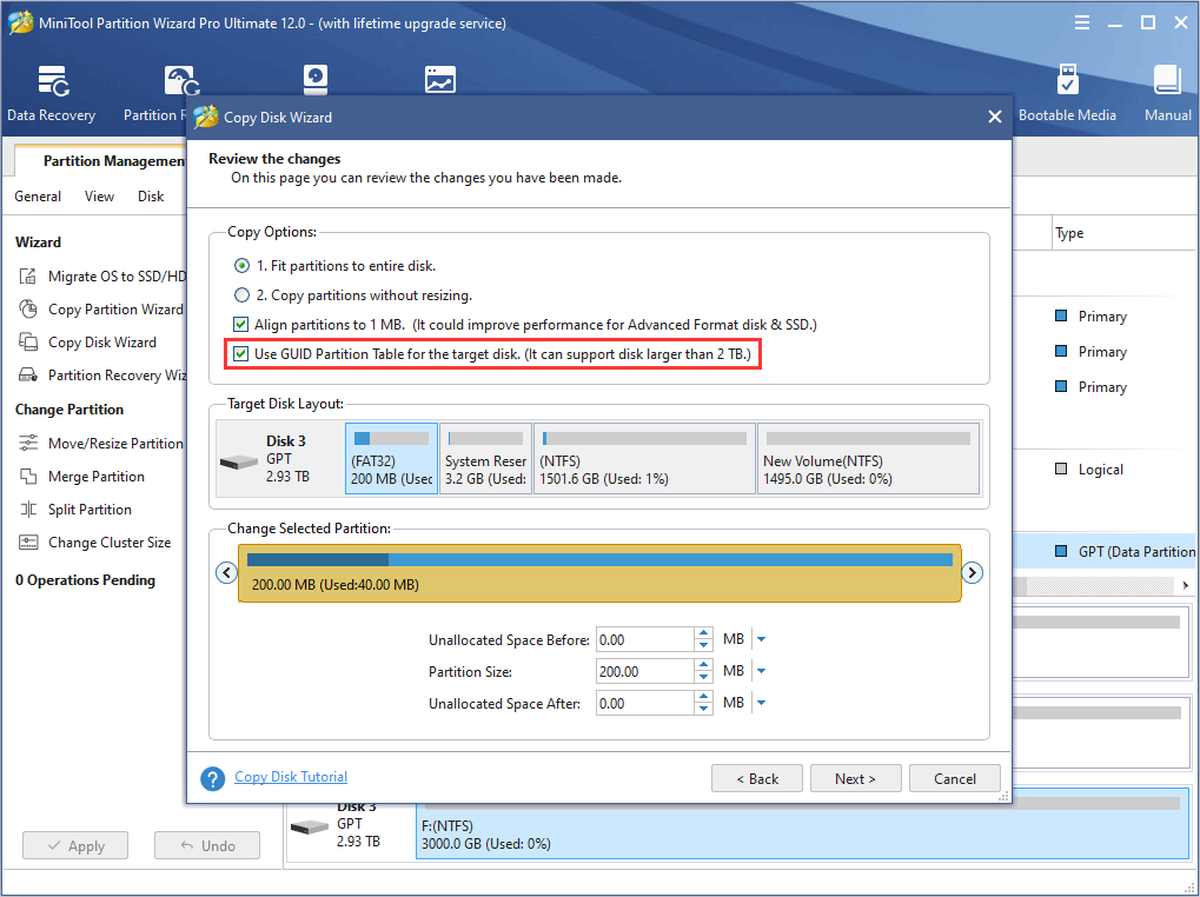This screenshot has height=897, width=1200.
Task: Click Unallocated Space After spinner arrows
Action: 704,703
